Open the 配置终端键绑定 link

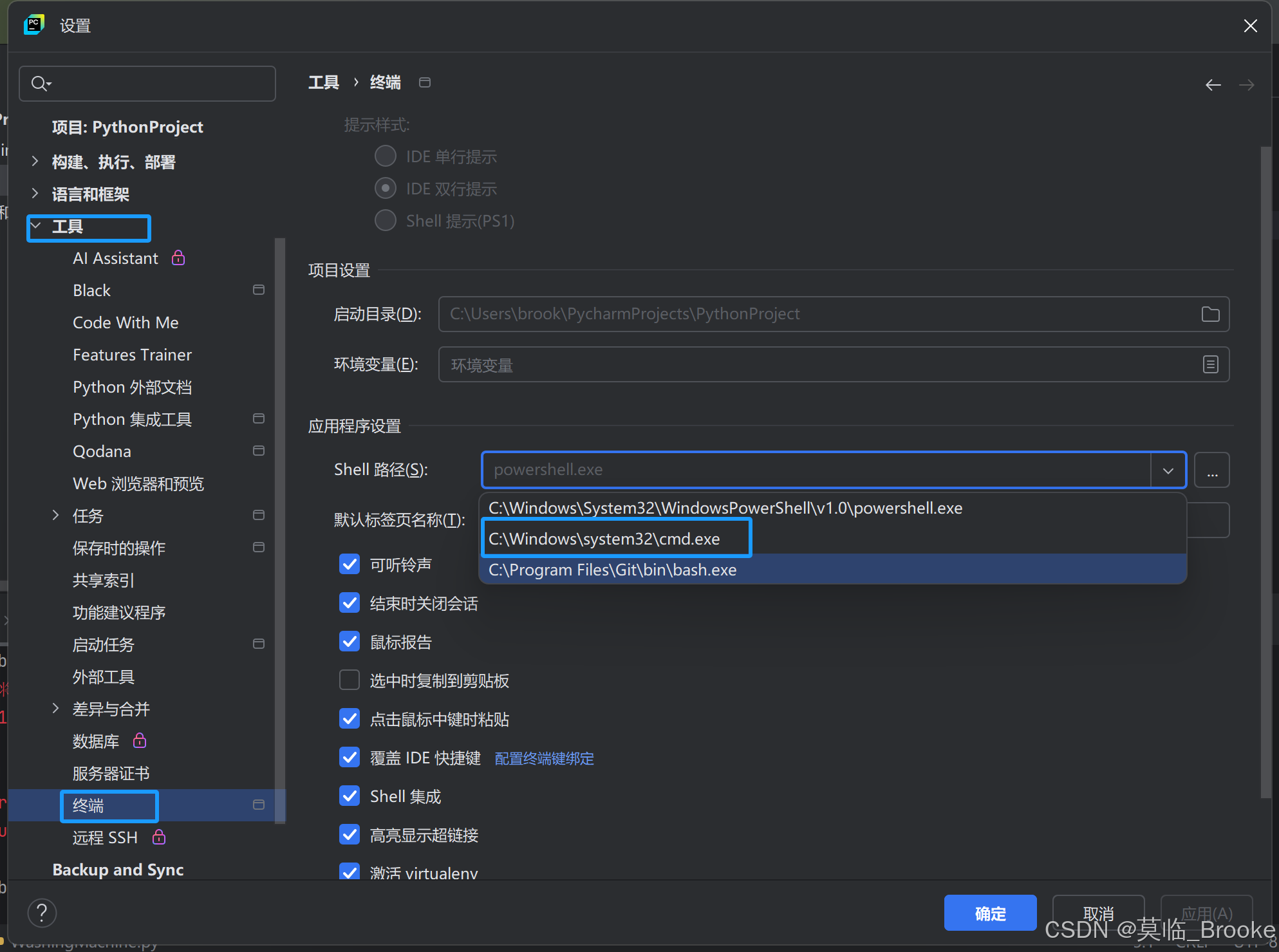[544, 758]
